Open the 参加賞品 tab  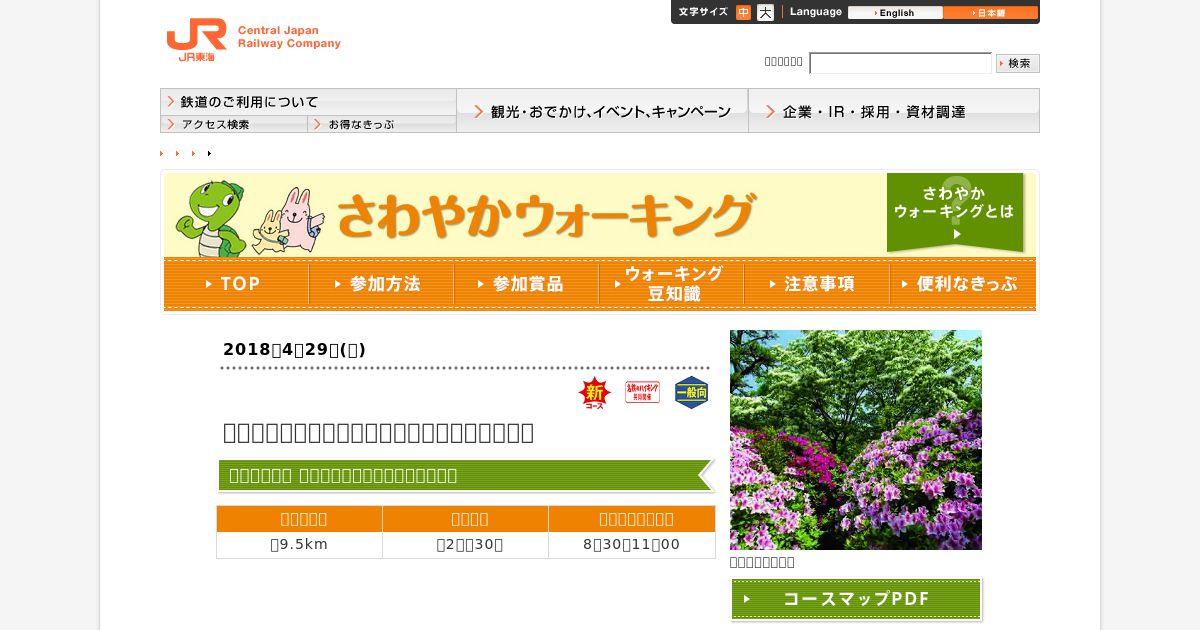(x=526, y=284)
